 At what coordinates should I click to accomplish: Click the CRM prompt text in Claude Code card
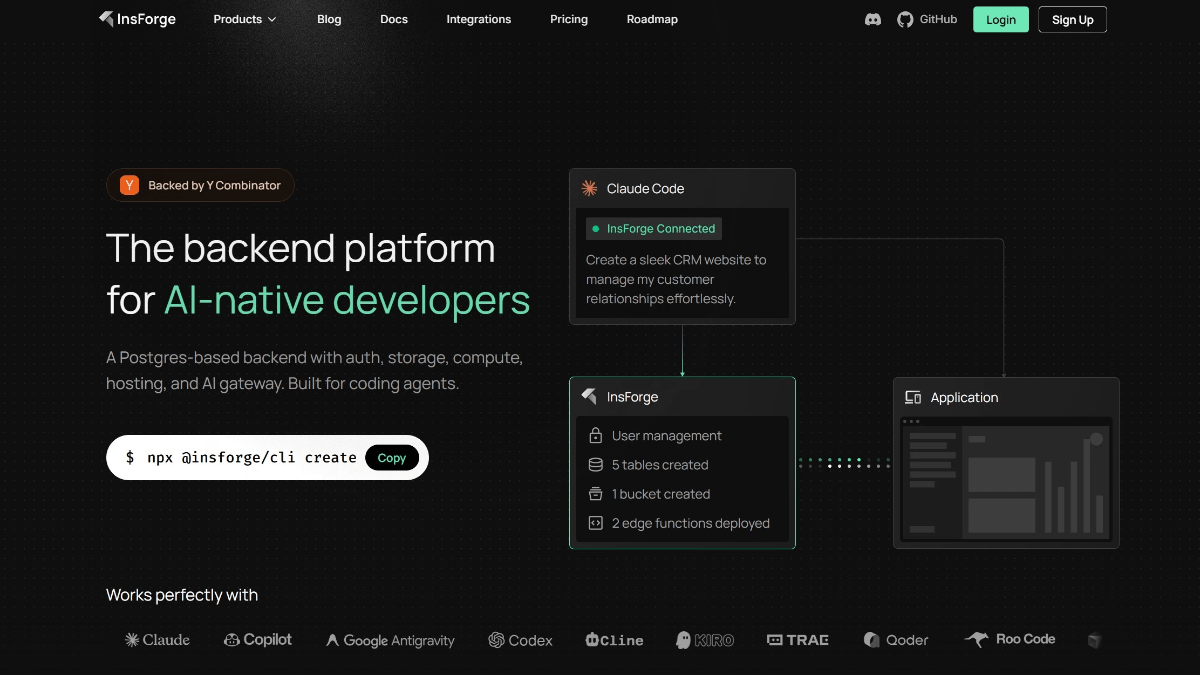[676, 279]
